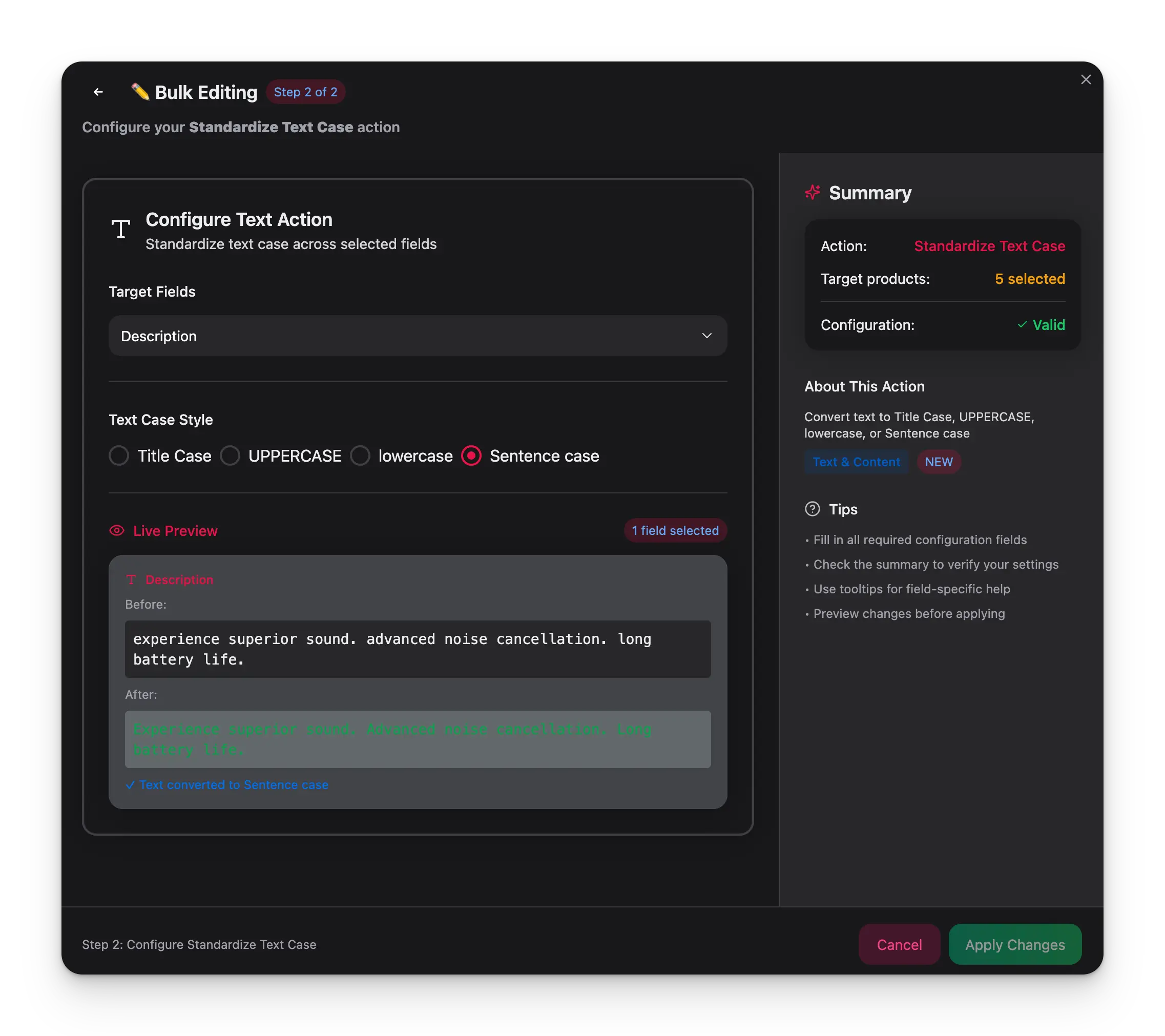Click Apply Changes to confirm edits
1165x1036 pixels.
(1014, 944)
